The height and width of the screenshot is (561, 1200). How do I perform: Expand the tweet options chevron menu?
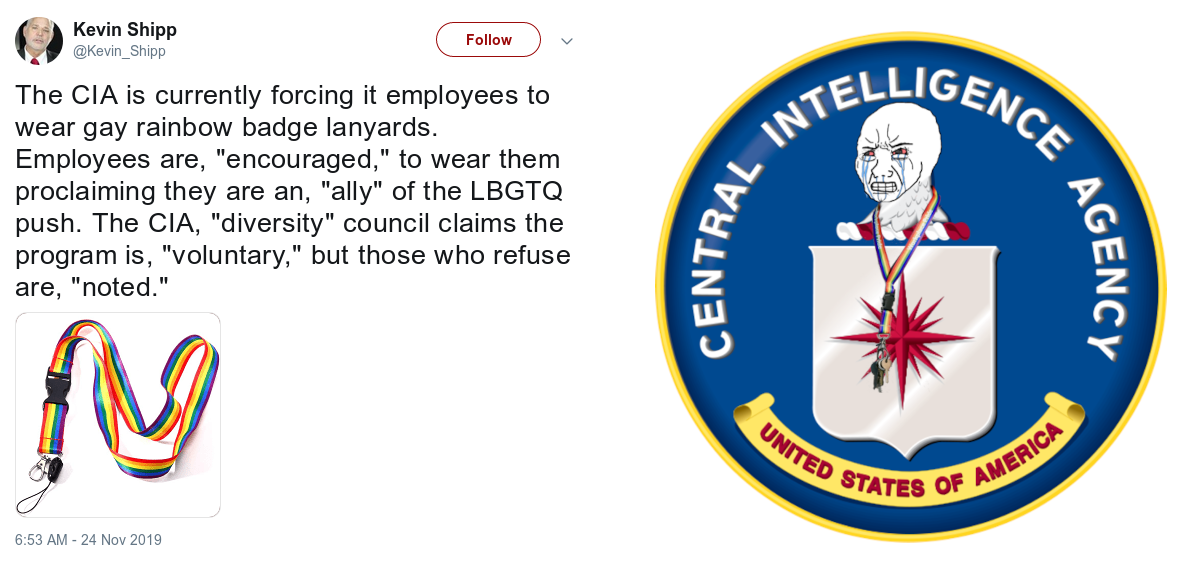coord(566,41)
